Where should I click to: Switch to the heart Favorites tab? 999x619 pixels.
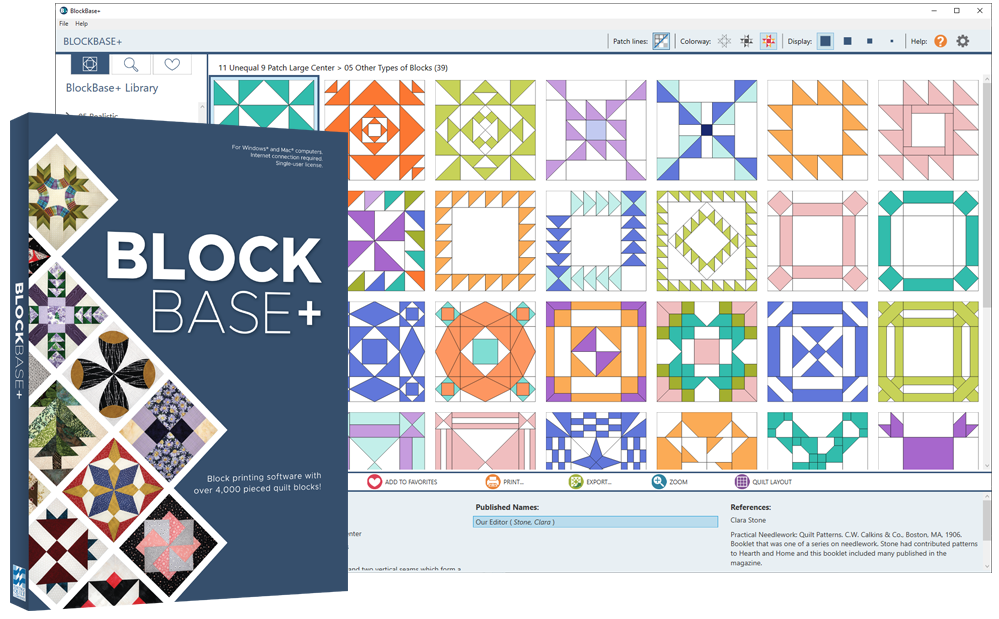(172, 64)
